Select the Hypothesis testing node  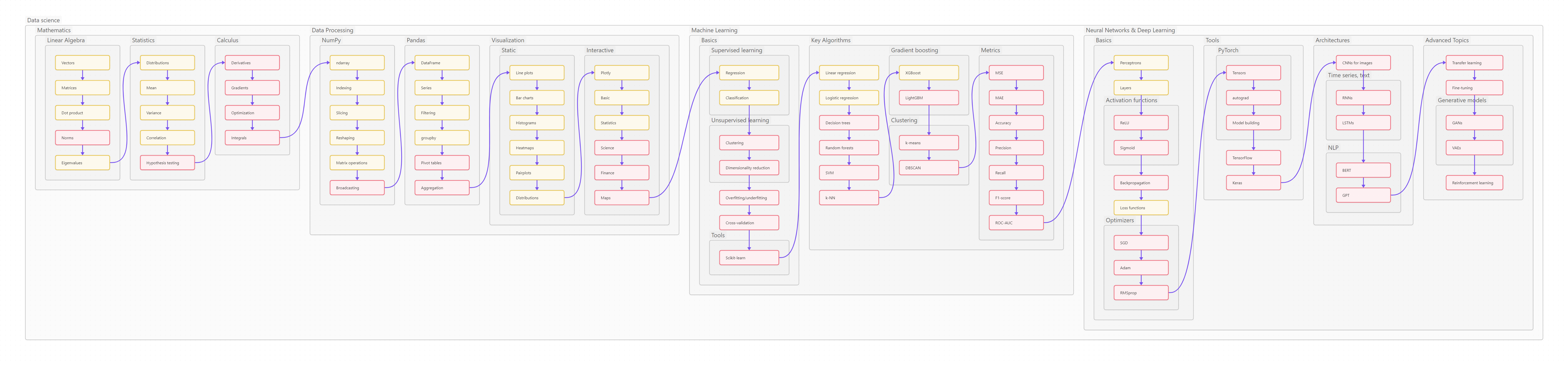coord(167,163)
